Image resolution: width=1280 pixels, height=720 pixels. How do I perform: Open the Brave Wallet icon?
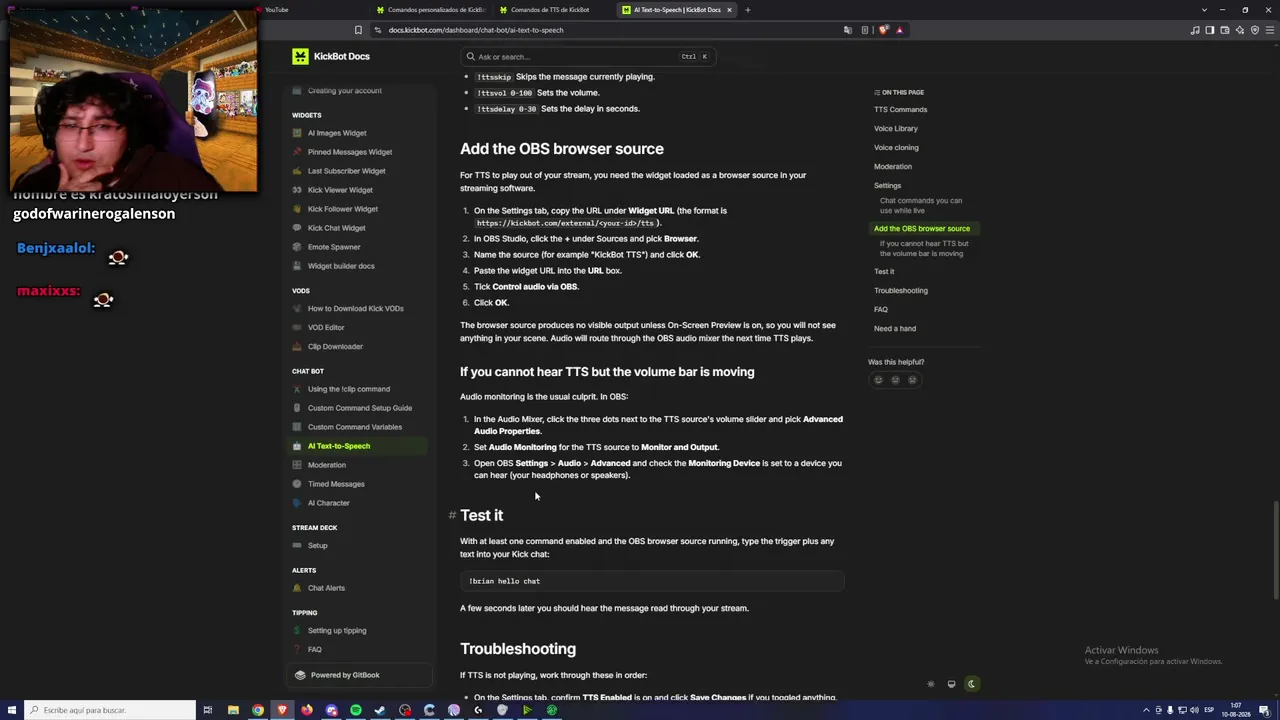pyautogui.click(x=1225, y=30)
